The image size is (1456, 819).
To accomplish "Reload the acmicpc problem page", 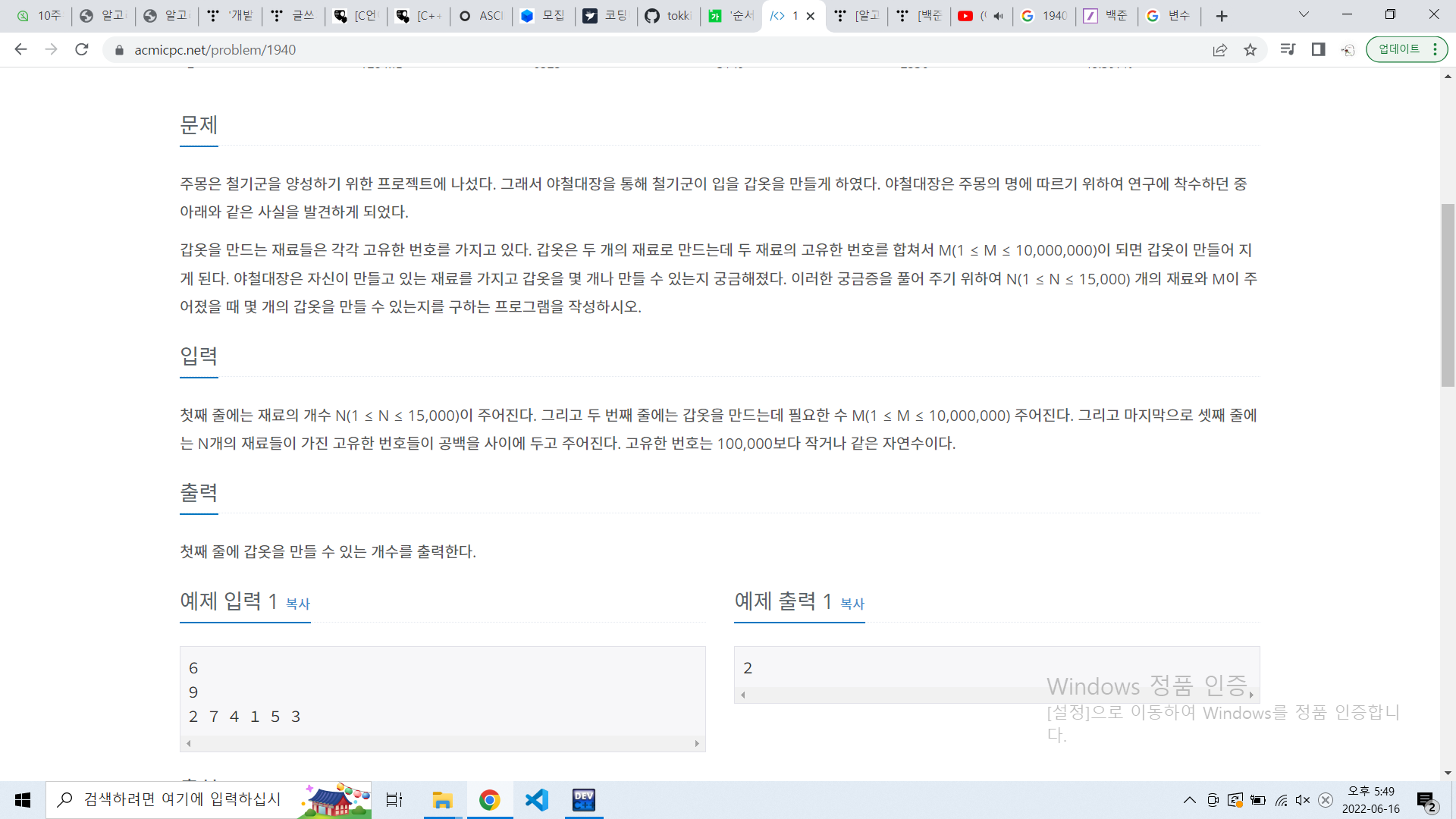I will point(82,49).
